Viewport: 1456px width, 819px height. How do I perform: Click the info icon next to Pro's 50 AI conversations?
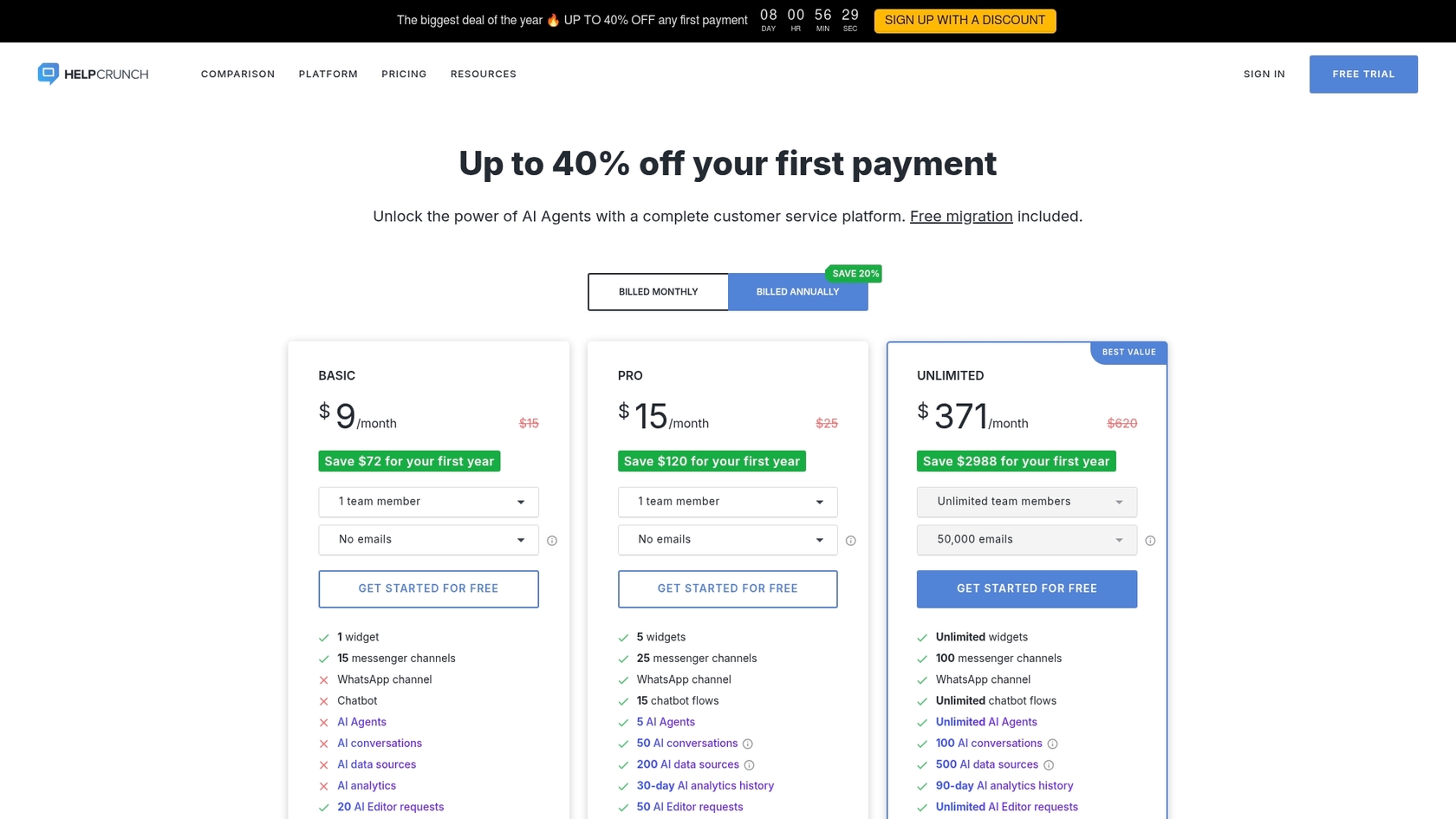[748, 744]
